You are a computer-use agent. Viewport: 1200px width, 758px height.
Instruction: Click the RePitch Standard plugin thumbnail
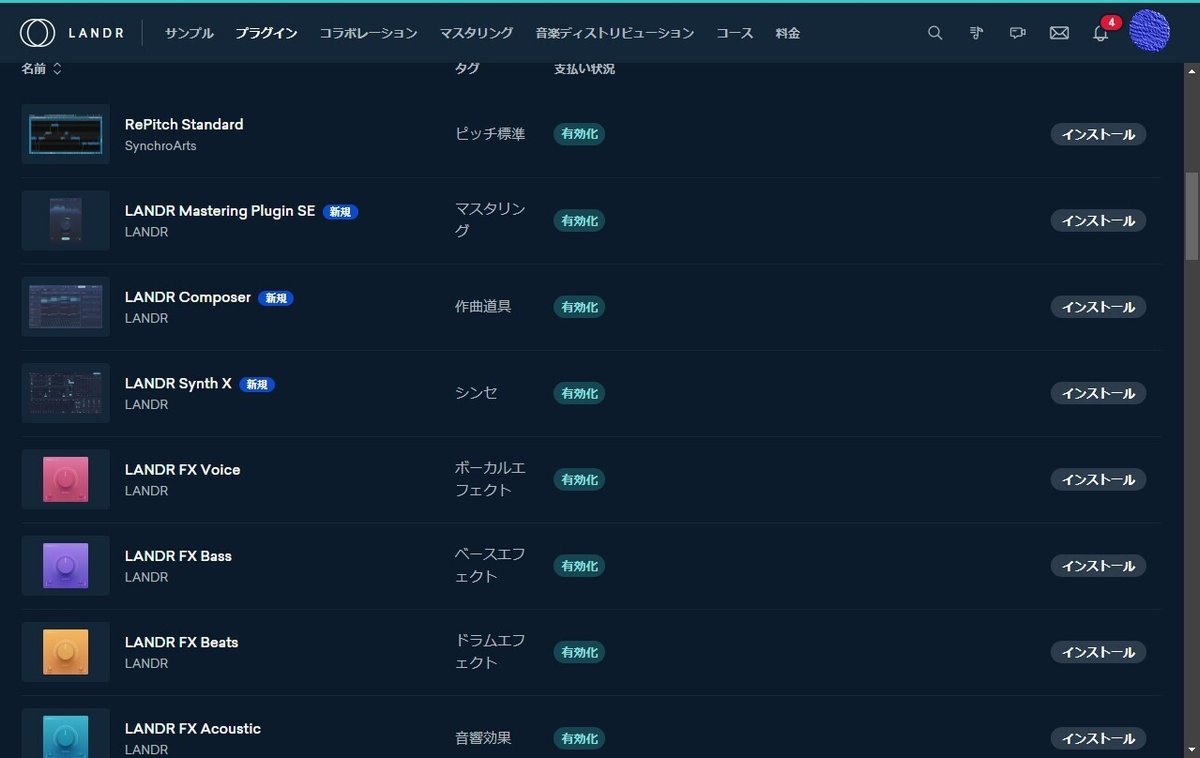[65, 134]
